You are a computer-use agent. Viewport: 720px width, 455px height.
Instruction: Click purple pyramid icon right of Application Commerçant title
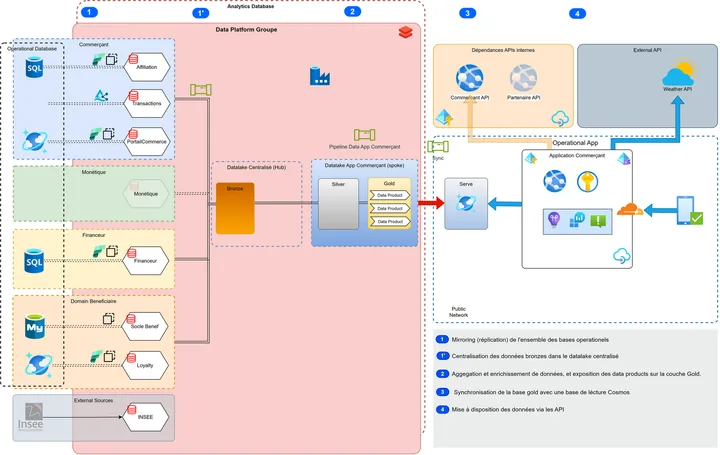click(624, 159)
